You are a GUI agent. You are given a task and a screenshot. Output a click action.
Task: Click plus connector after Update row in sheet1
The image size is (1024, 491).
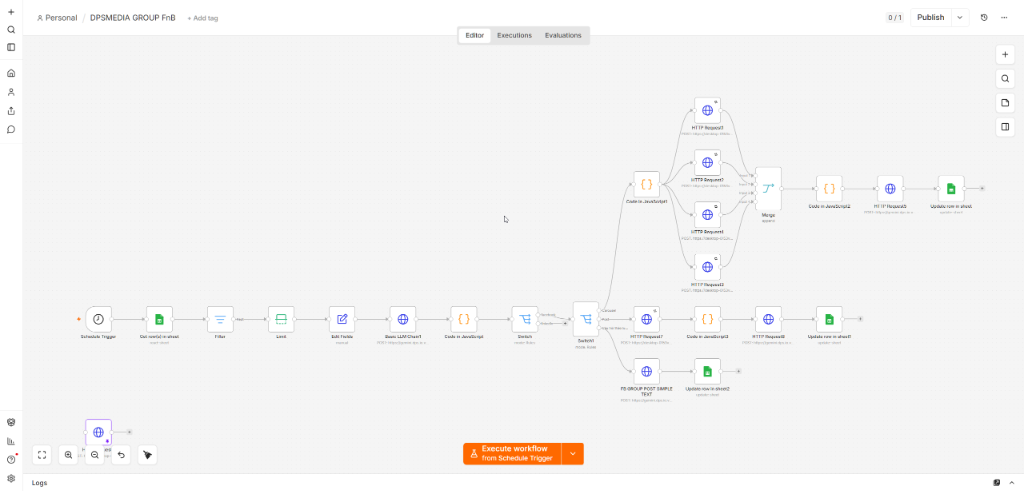point(861,319)
